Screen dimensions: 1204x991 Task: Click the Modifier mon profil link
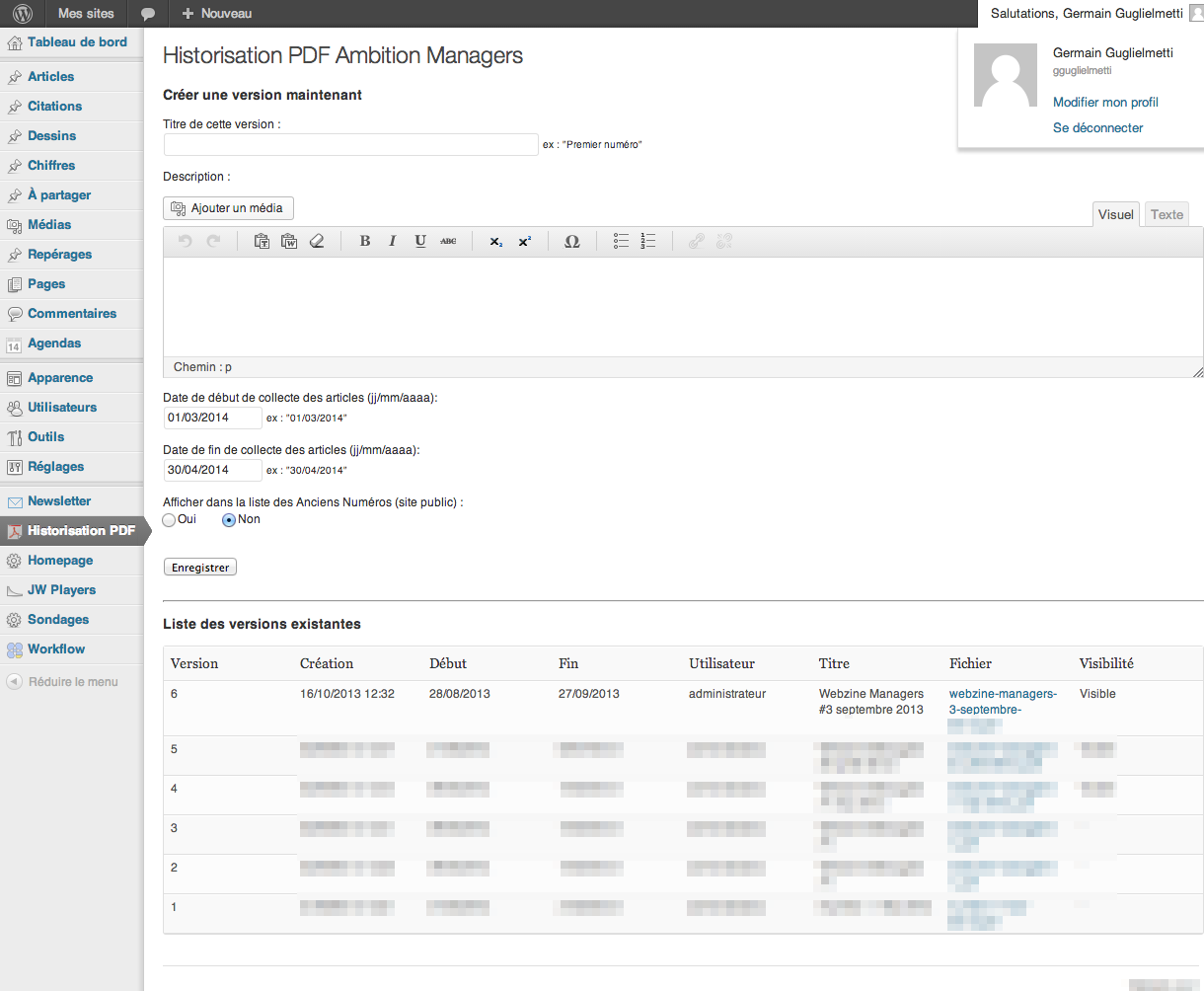coord(1105,103)
